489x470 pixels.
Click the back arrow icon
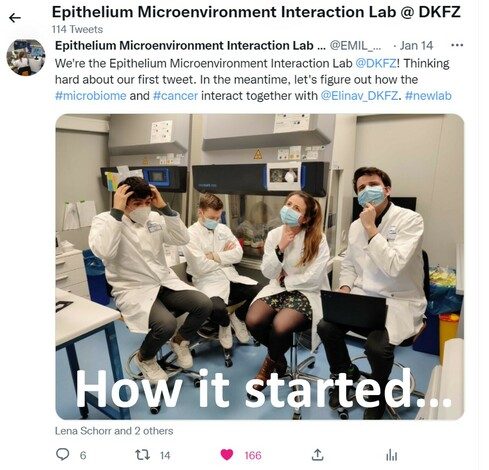click(x=15, y=18)
